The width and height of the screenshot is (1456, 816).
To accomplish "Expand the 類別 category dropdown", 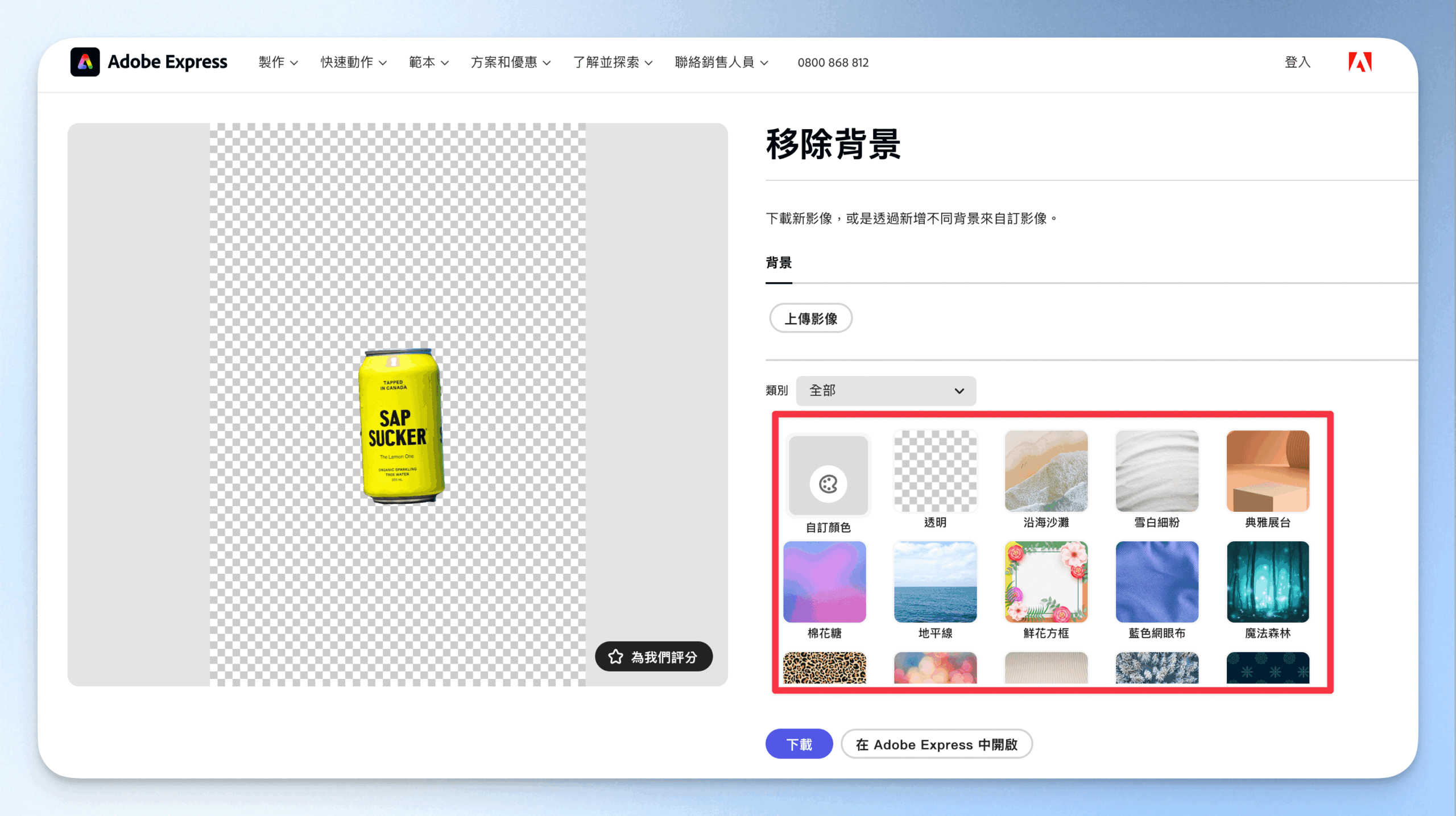I will tap(886, 391).
